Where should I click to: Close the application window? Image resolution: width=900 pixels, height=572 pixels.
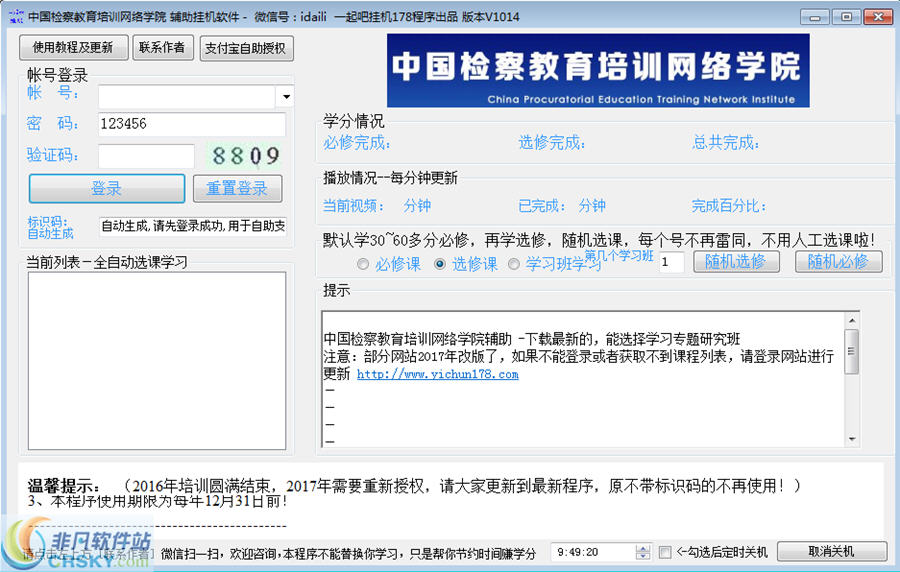(878, 17)
